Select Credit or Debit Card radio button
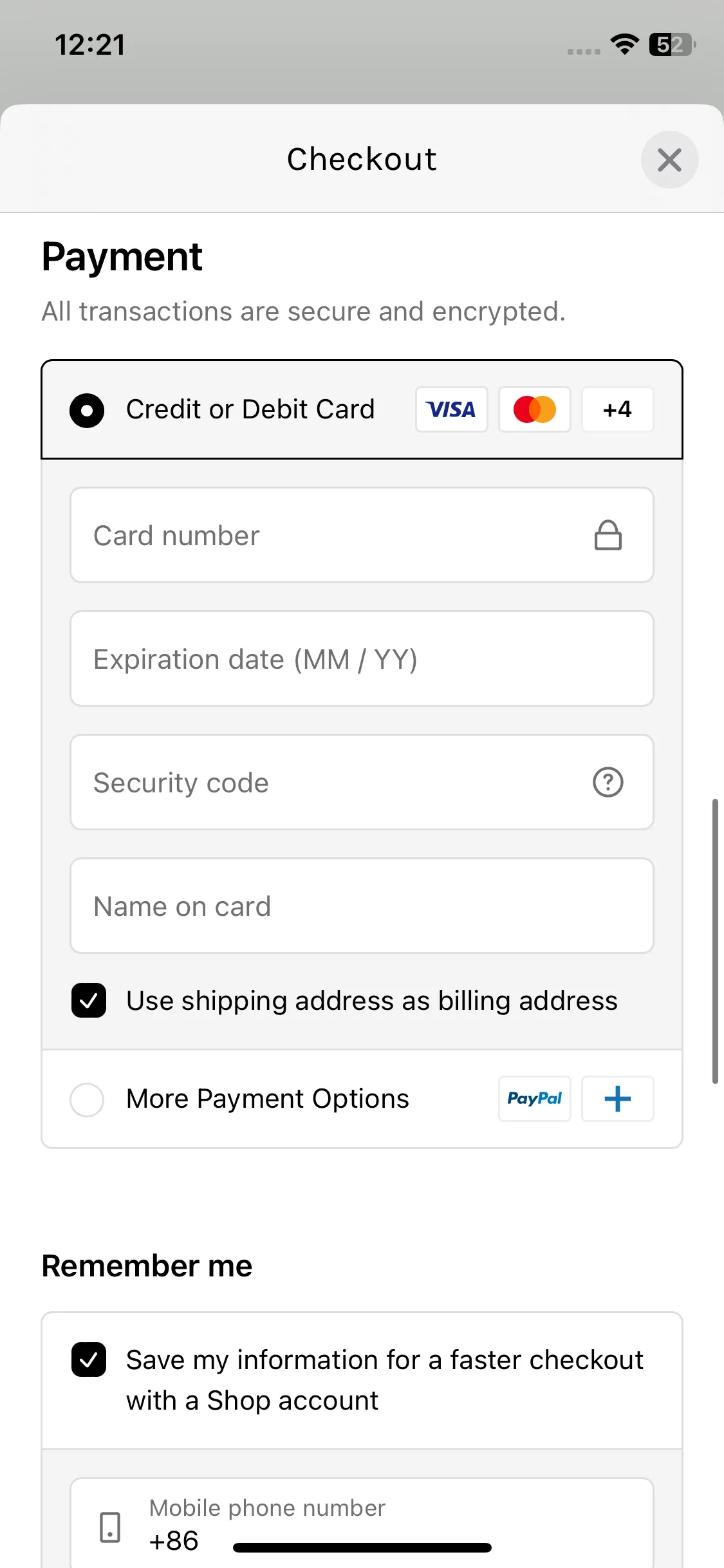 [x=87, y=410]
